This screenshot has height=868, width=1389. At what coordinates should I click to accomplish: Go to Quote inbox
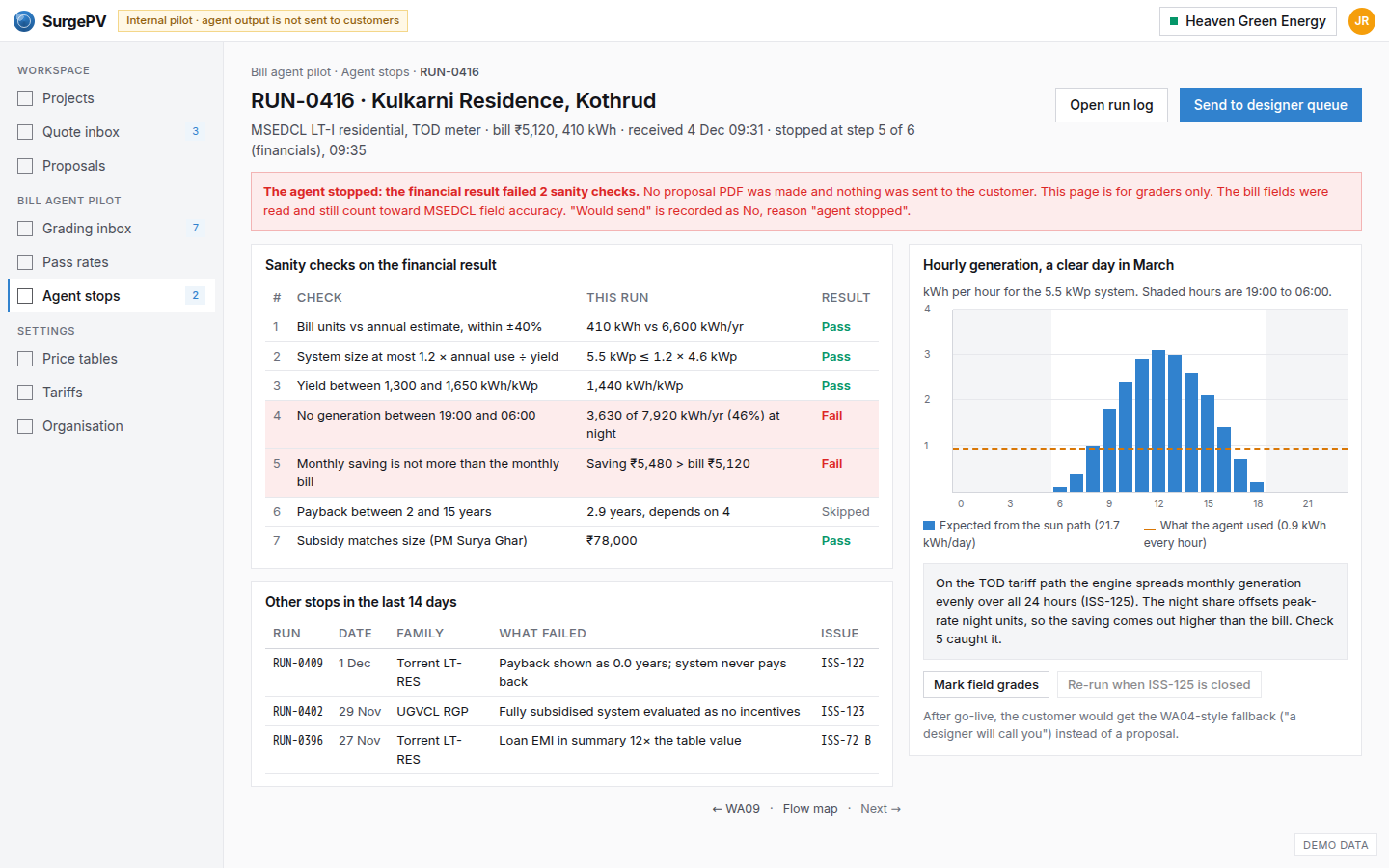111,132
